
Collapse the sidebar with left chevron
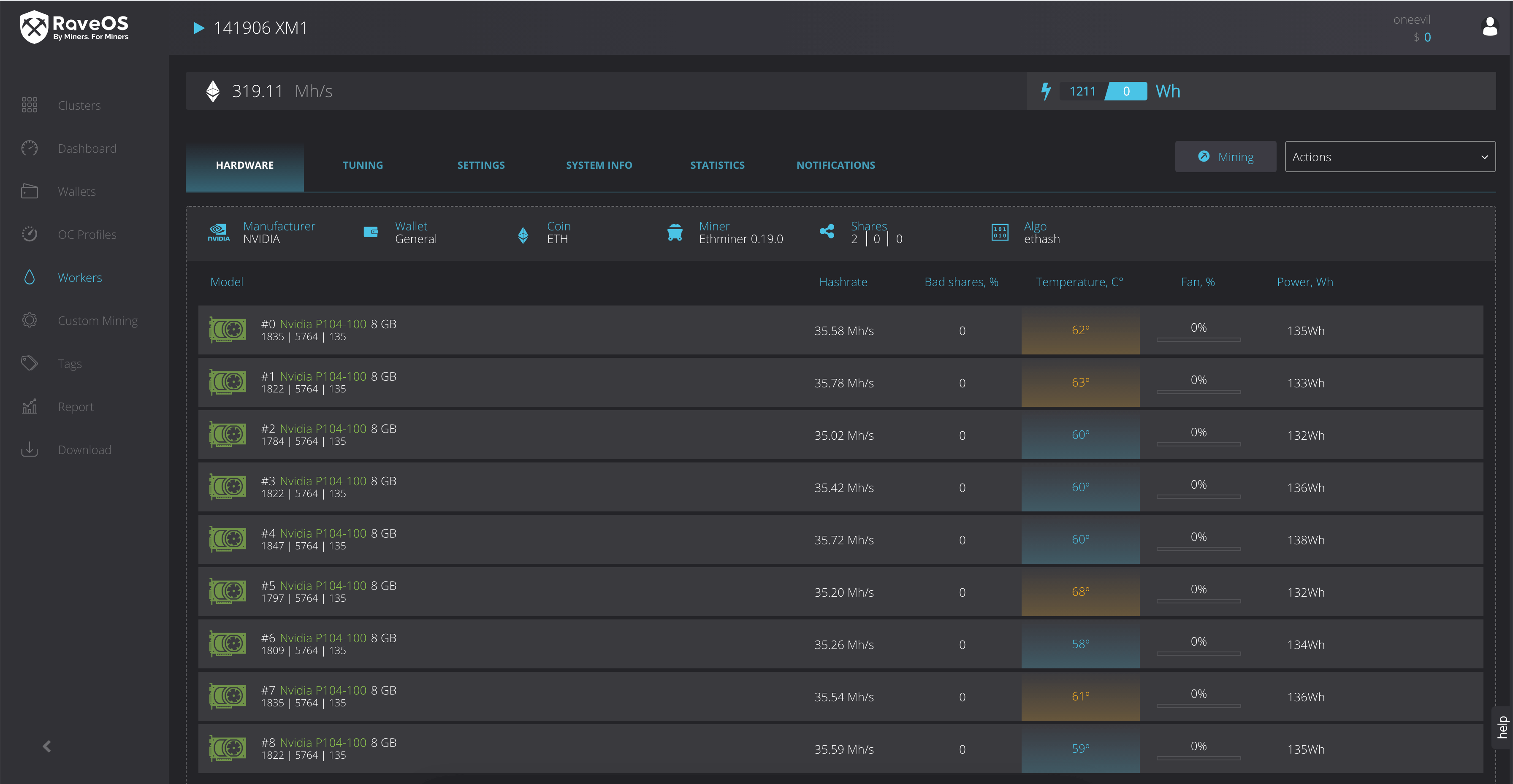pyautogui.click(x=47, y=746)
